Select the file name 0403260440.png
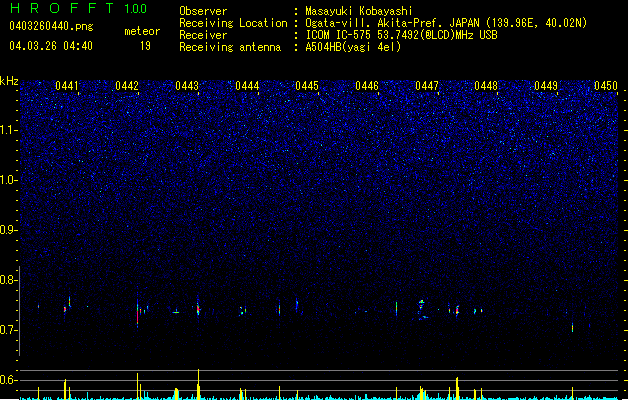 pos(51,26)
